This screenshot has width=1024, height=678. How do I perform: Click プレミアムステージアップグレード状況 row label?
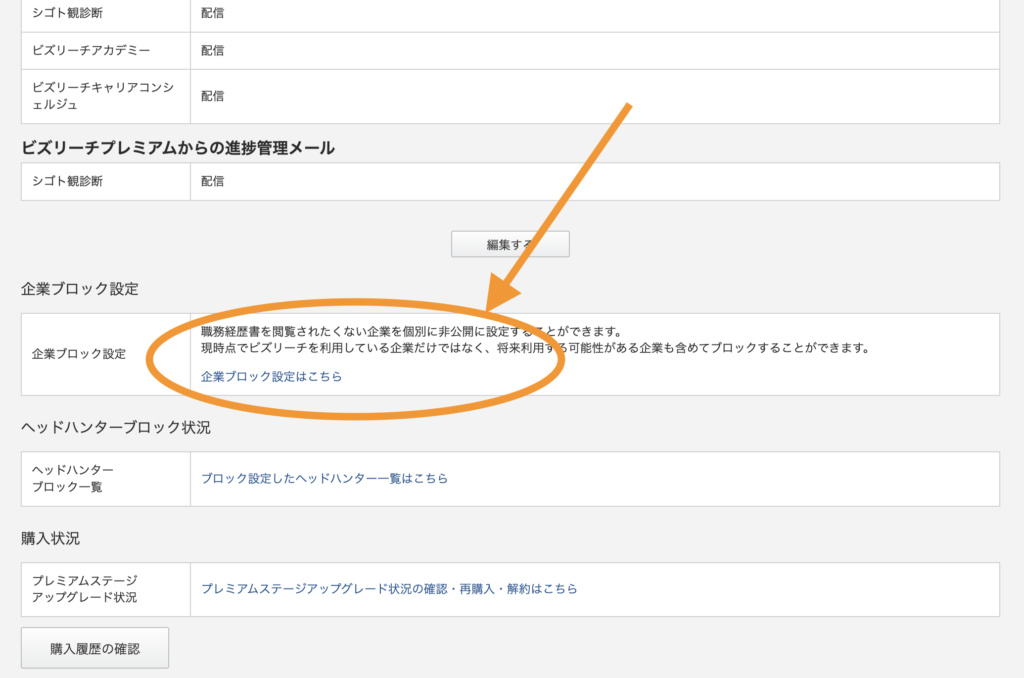pyautogui.click(x=84, y=589)
